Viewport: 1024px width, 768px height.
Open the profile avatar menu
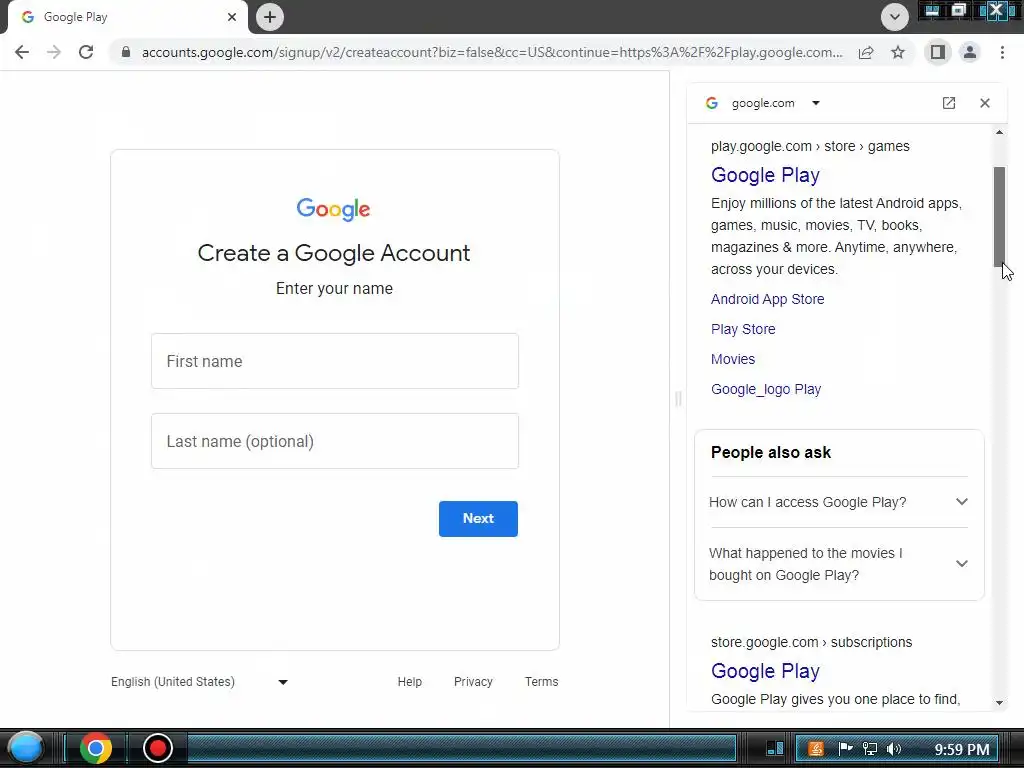[x=970, y=52]
